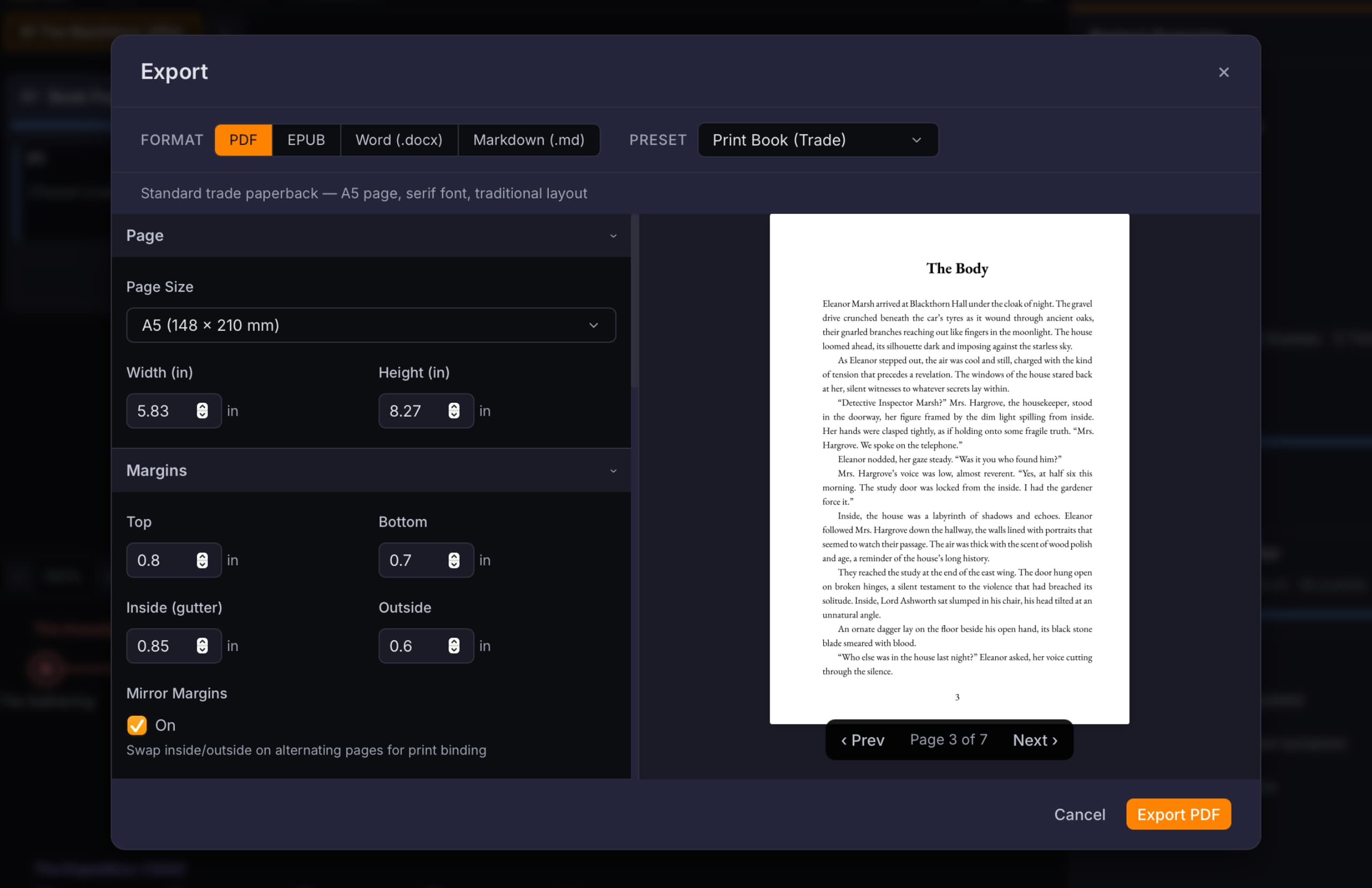
Task: Uncheck the Mirror Margins checkbox
Action: click(137, 725)
